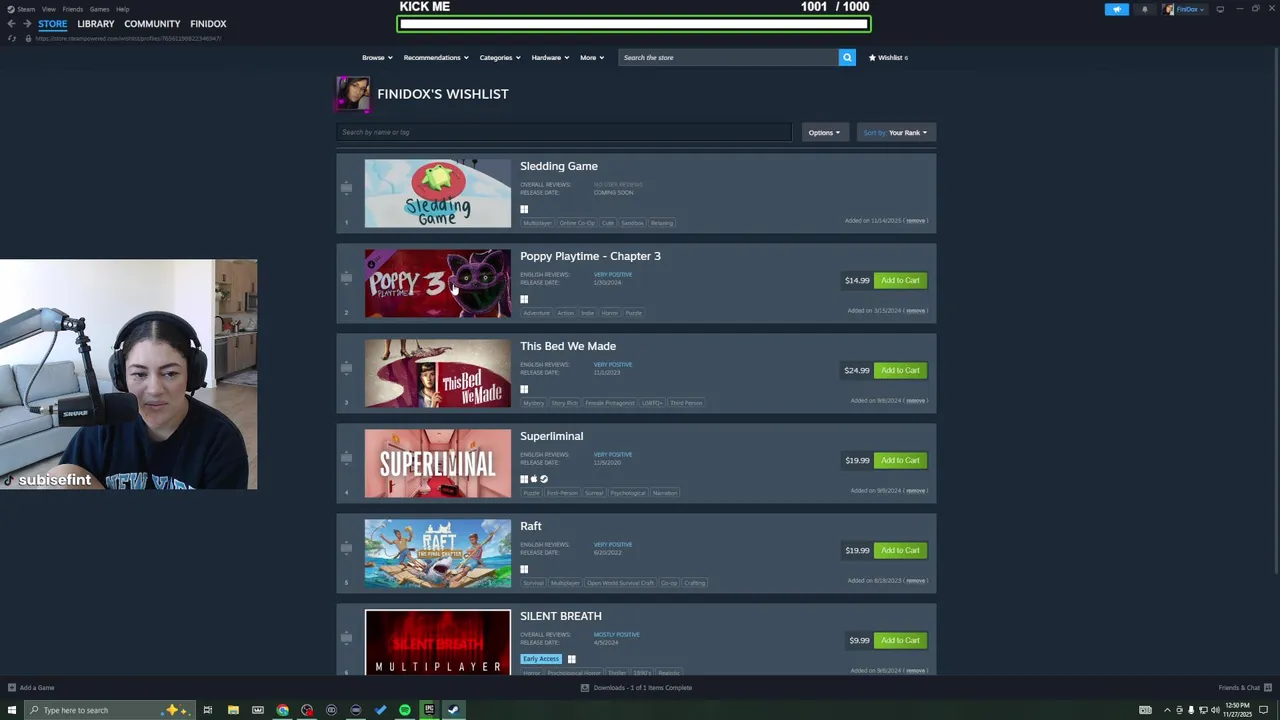
Task: Open the FINIDOX profile tab
Action: [x=208, y=24]
